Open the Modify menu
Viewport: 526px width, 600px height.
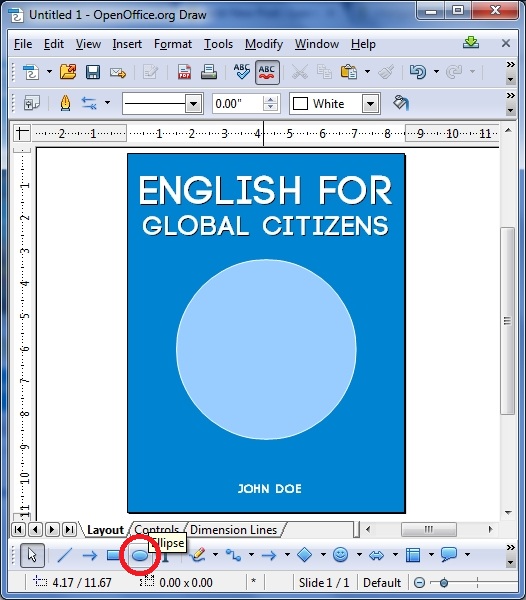(x=264, y=44)
